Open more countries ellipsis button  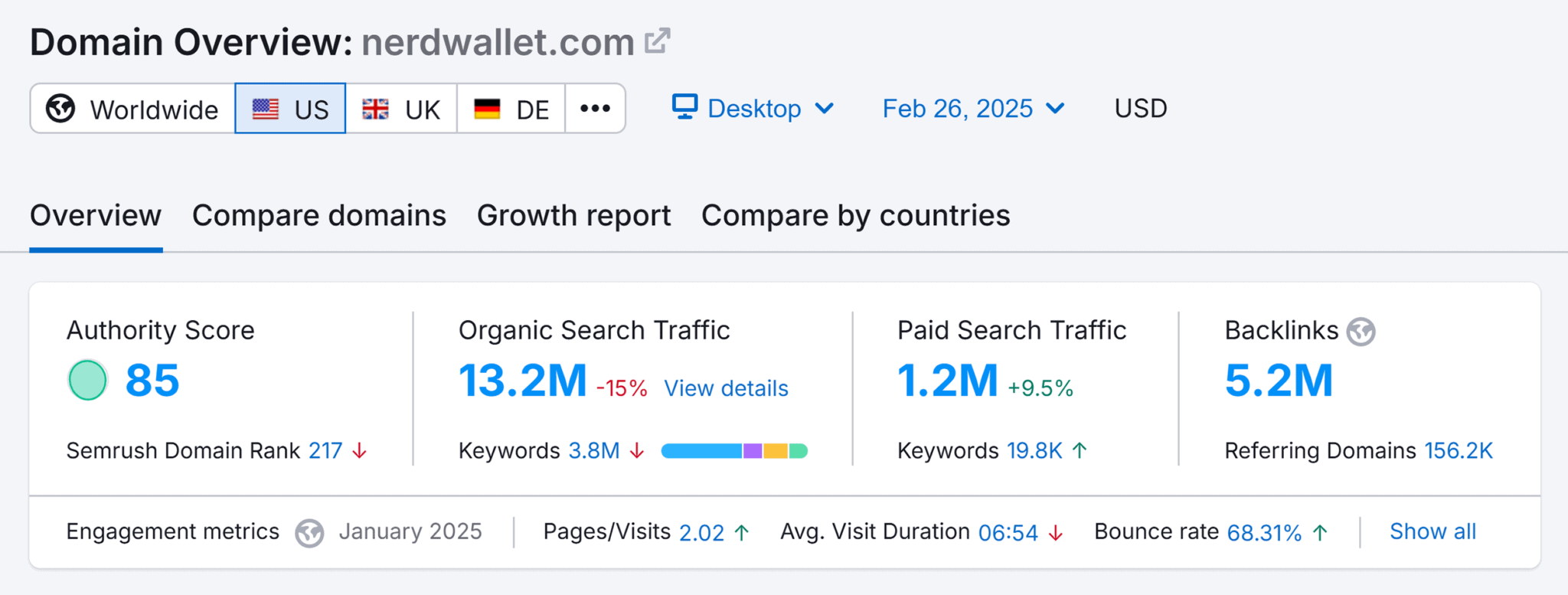tap(595, 108)
